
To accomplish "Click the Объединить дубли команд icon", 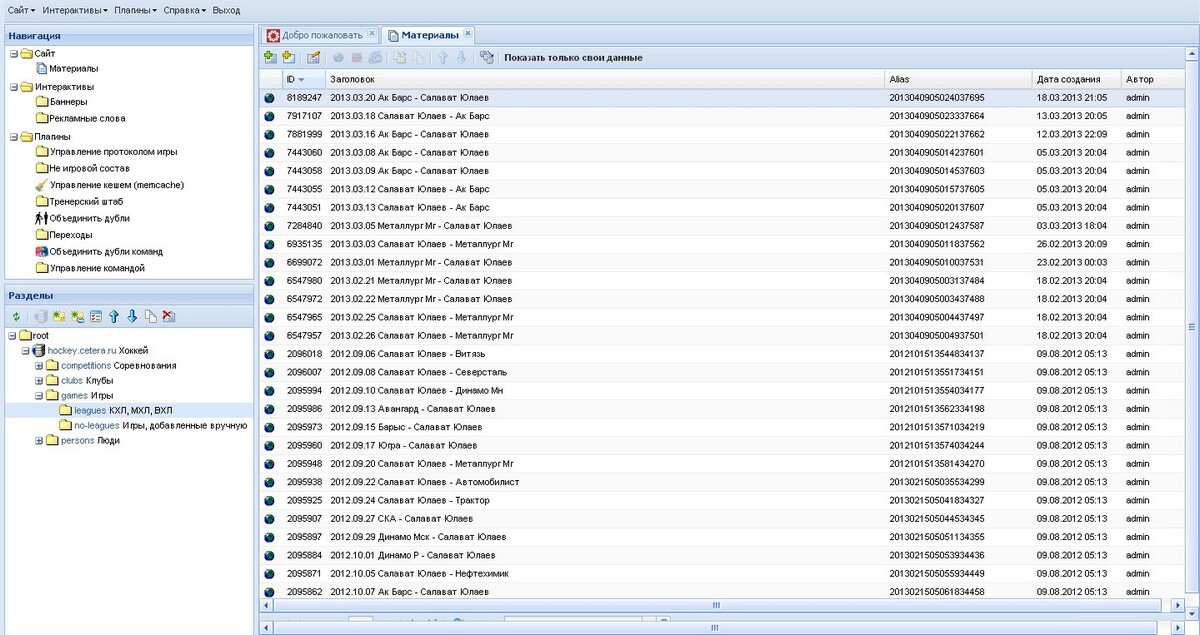I will (x=42, y=252).
